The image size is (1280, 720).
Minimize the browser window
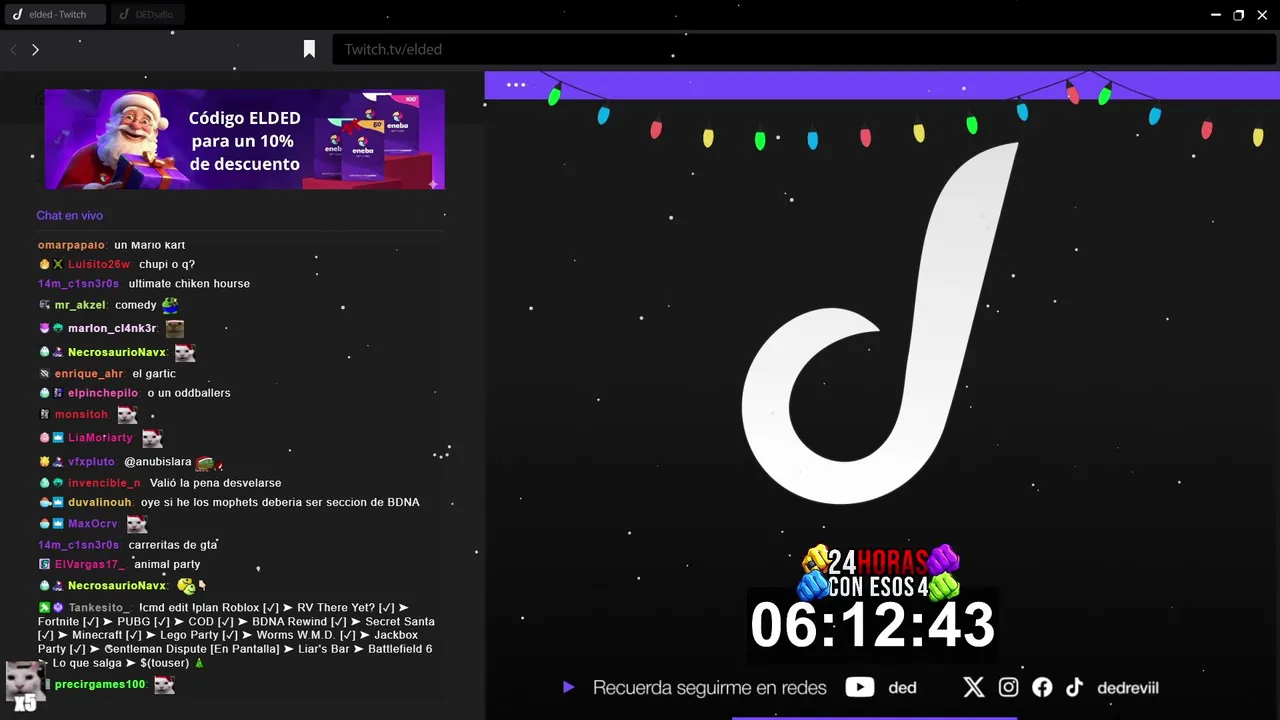tap(1216, 15)
